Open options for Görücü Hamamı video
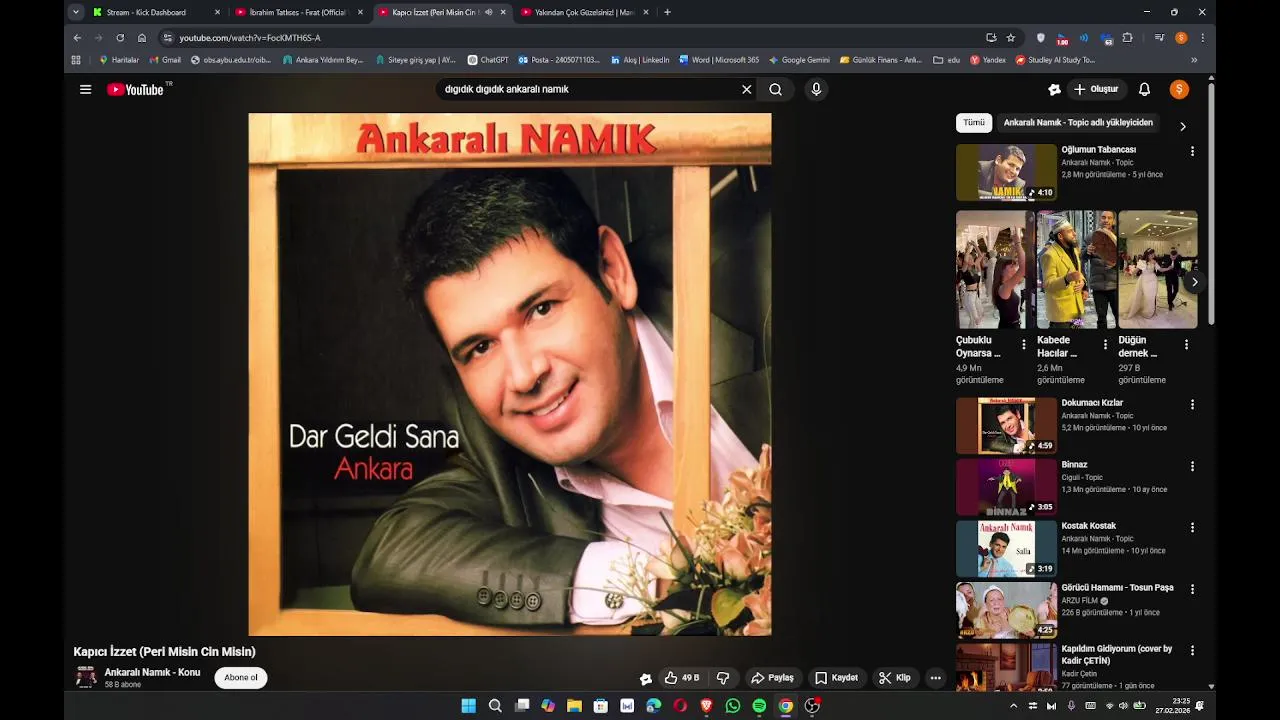 1192,589
